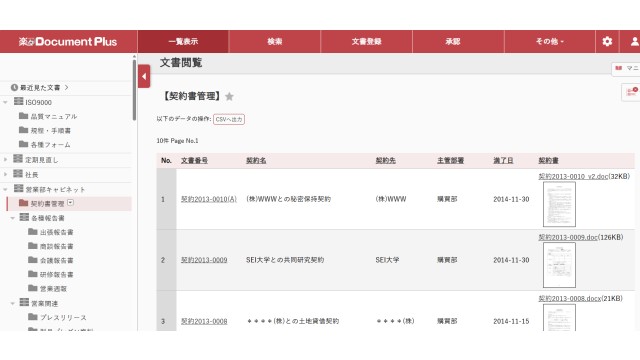640x360 pixels.
Task: Select the 営業週報 folder label
Action: pyautogui.click(x=53, y=289)
